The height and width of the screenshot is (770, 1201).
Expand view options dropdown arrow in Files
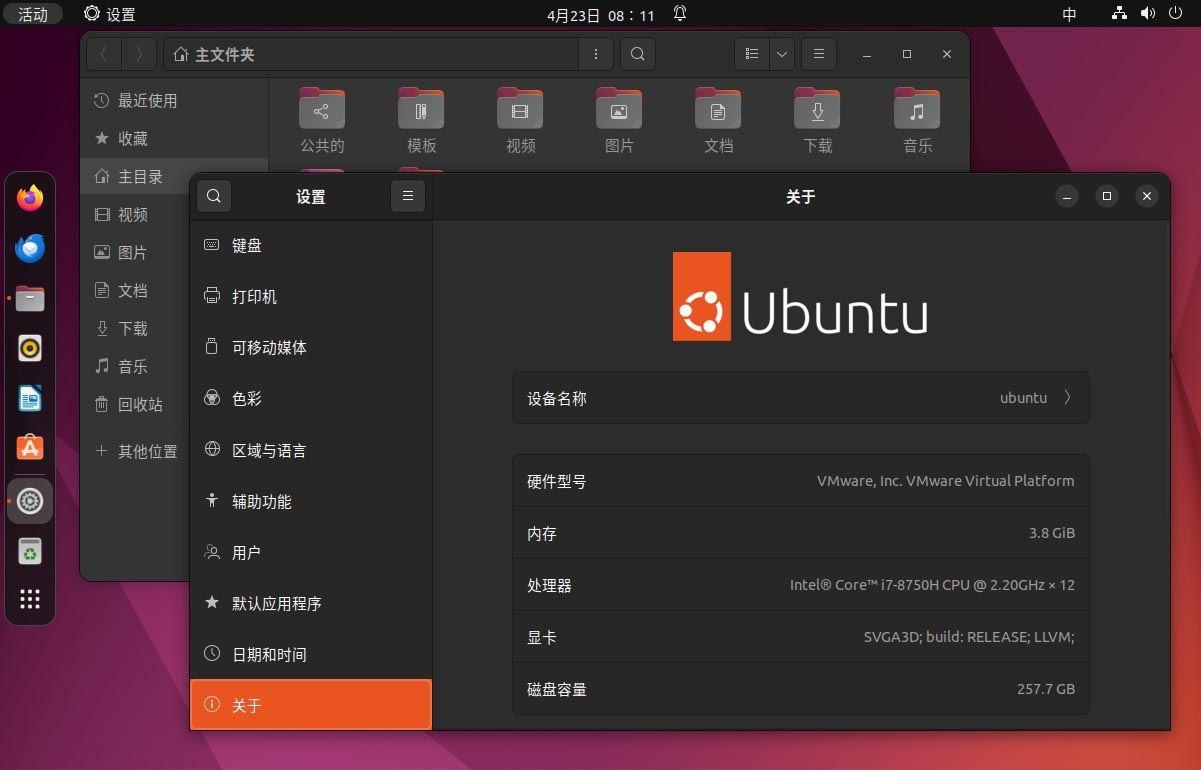(x=781, y=54)
